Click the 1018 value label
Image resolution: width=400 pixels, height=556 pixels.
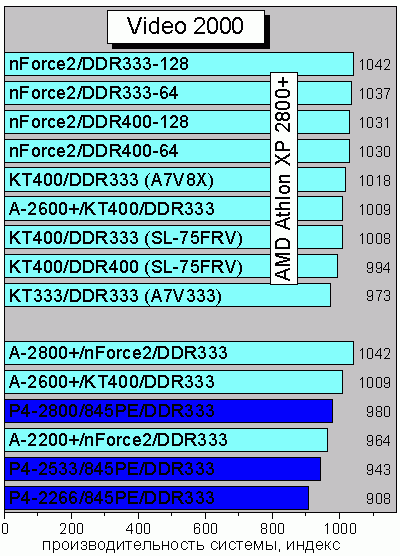tap(374, 180)
